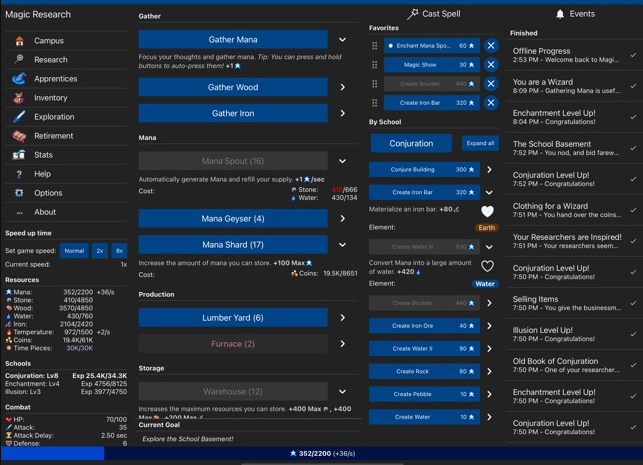Screen dimensions: 643x465
Task: Collapse Warehouse details chevron
Action: [342, 392]
